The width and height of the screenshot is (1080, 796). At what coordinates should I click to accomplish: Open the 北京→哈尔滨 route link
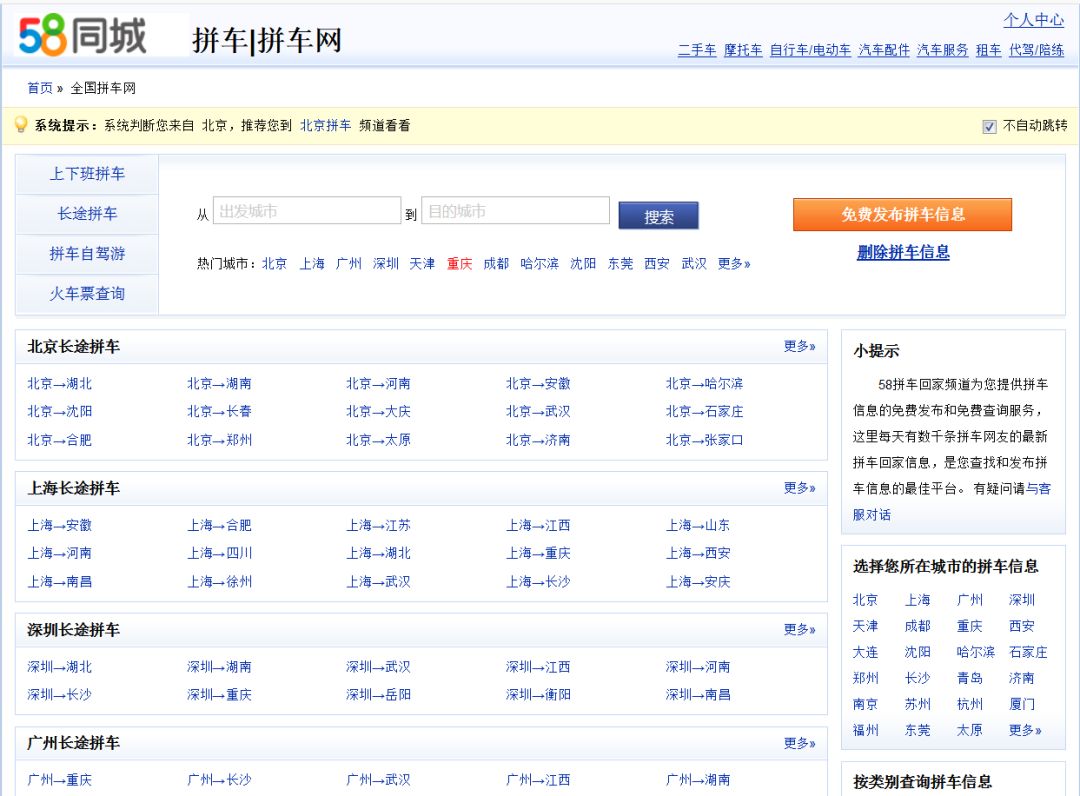coord(704,384)
